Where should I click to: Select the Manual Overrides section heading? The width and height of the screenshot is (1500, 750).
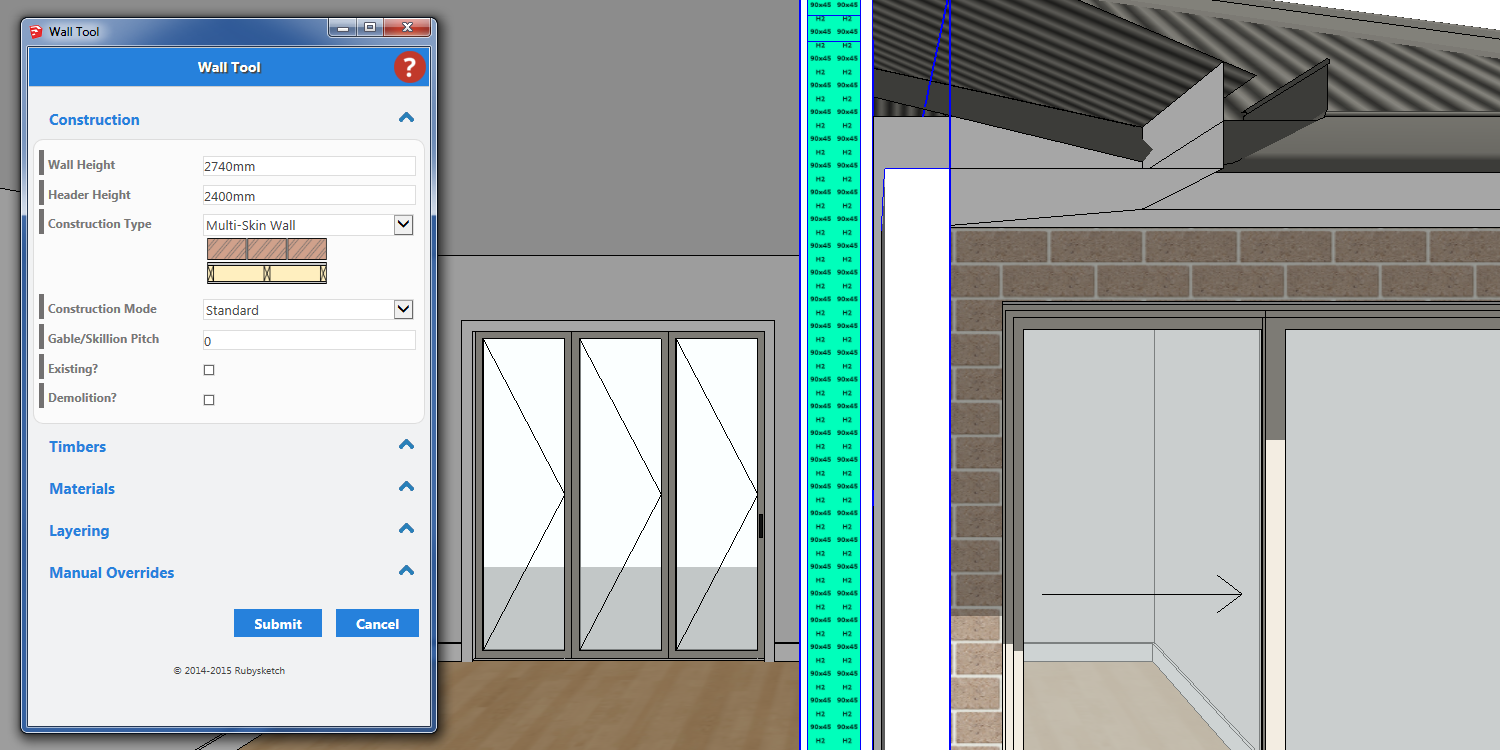coord(112,573)
